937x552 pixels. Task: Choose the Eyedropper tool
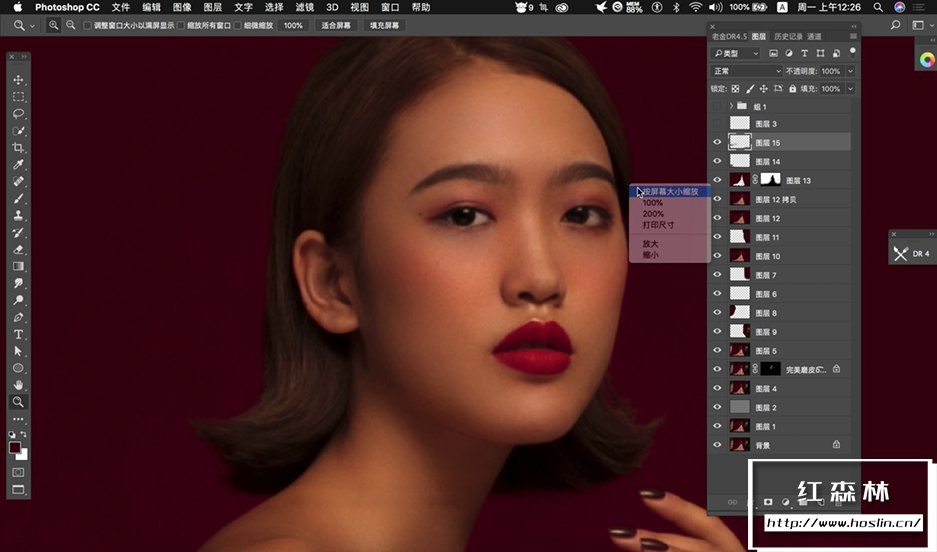click(x=18, y=165)
